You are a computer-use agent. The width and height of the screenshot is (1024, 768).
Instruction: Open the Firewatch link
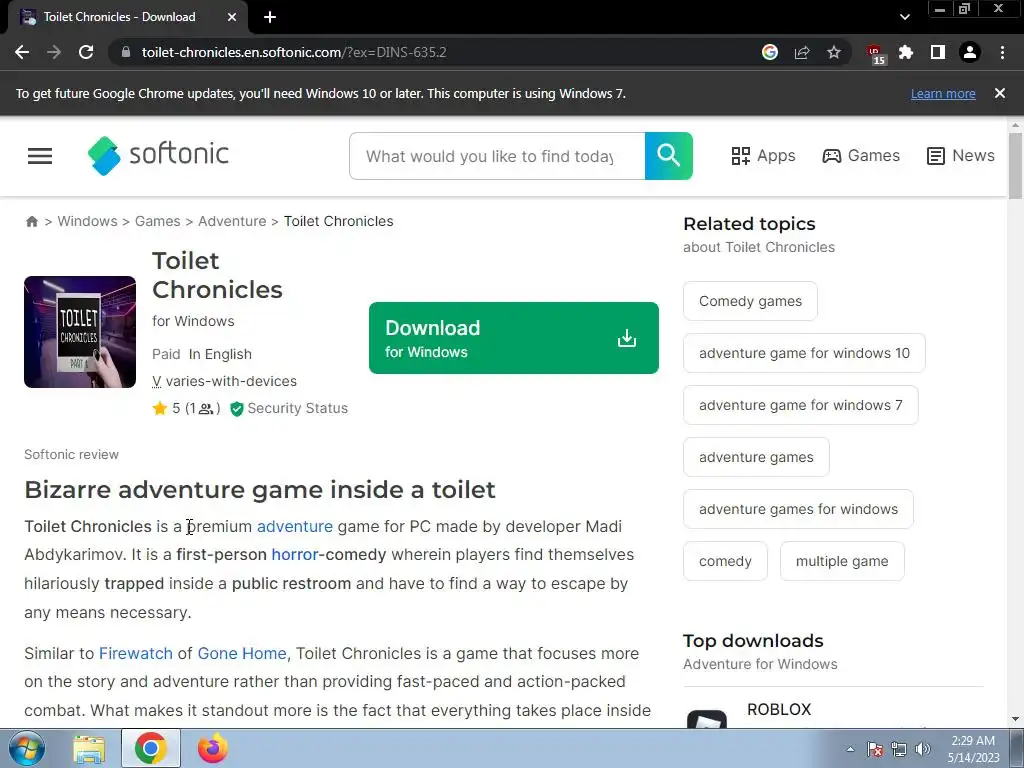point(136,653)
